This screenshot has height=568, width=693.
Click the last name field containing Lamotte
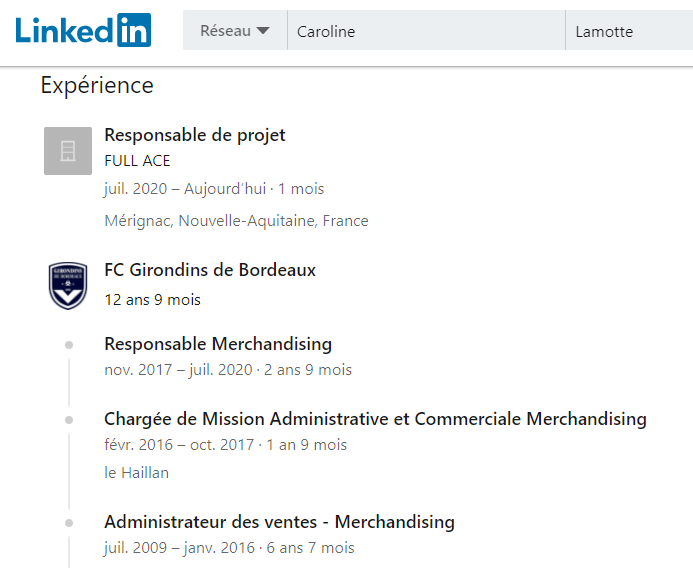pyautogui.click(x=628, y=31)
